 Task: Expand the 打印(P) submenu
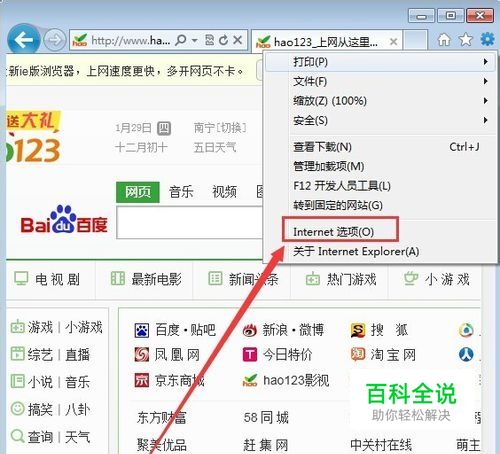(380, 62)
